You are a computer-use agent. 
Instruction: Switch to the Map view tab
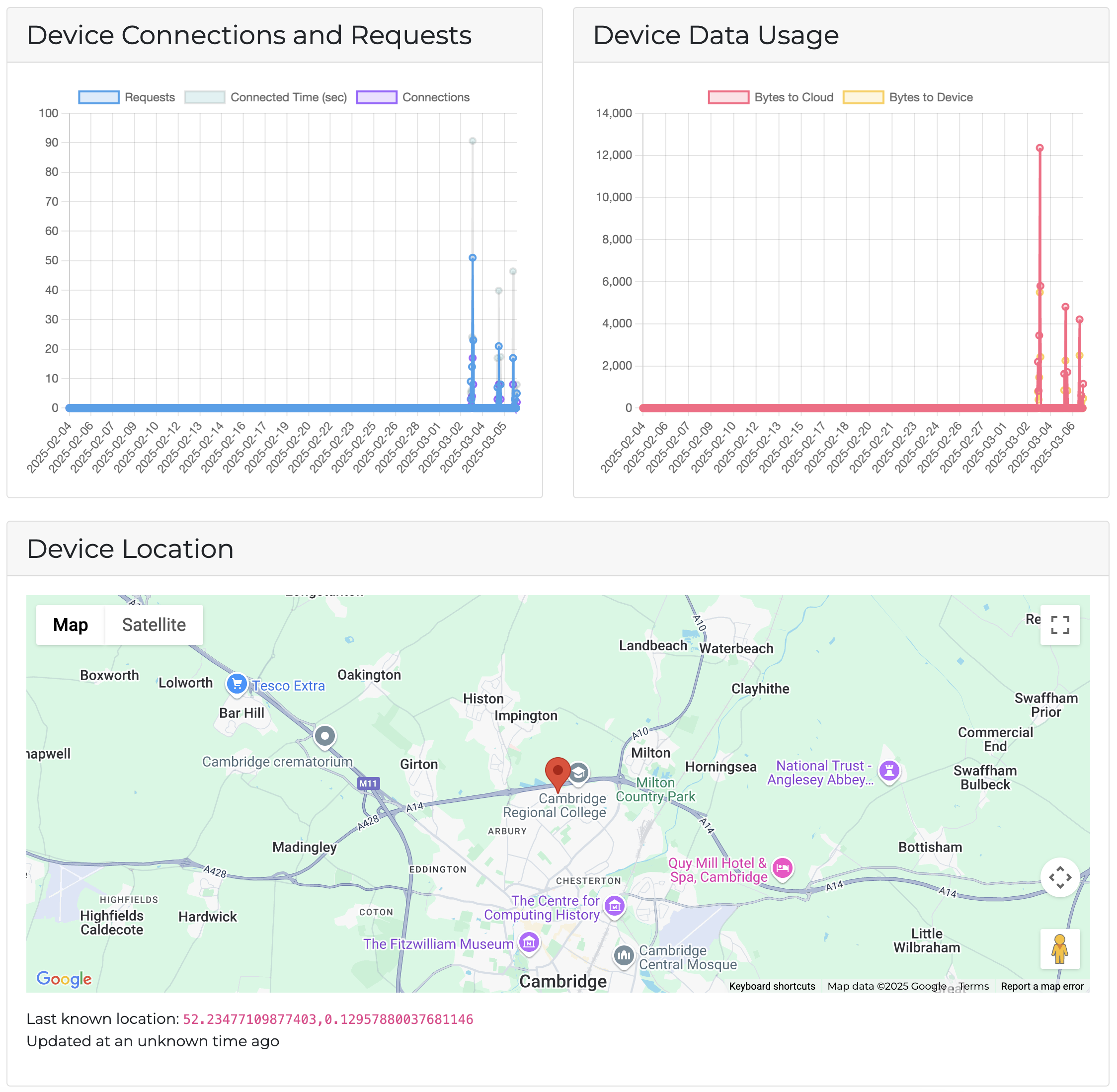point(71,624)
